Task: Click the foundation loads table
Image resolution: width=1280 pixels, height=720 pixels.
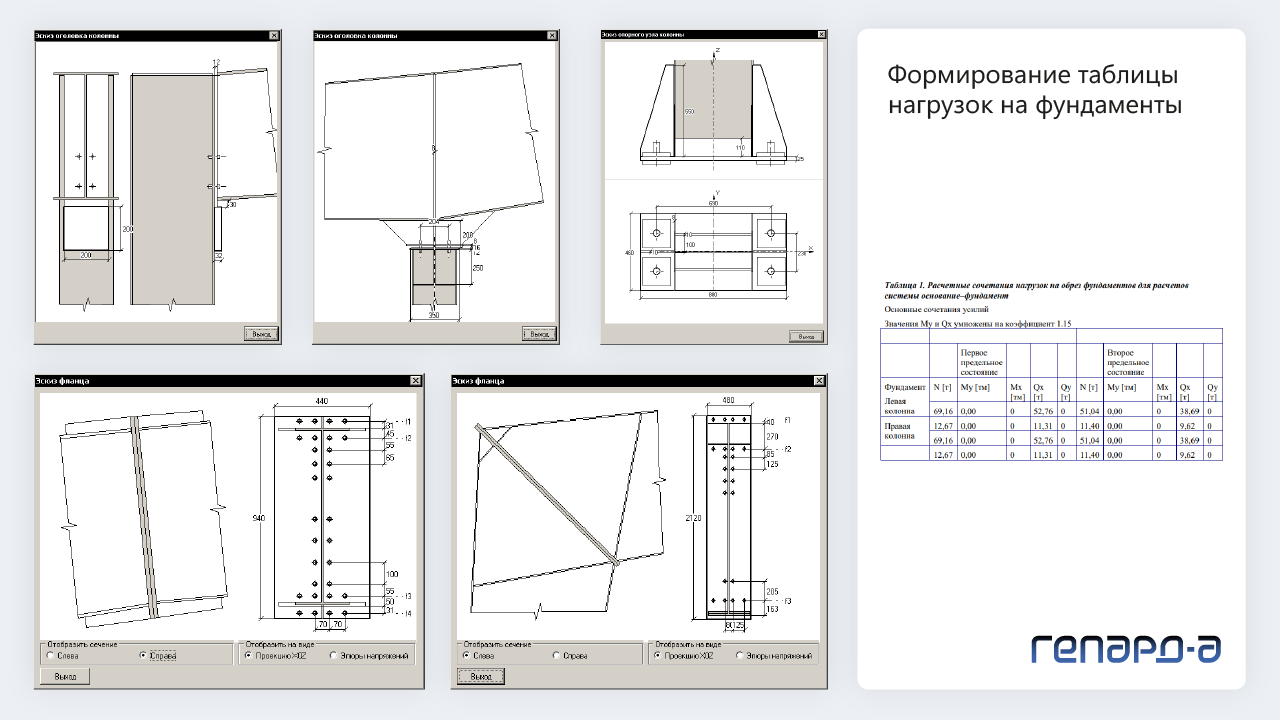Action: (x=1050, y=394)
